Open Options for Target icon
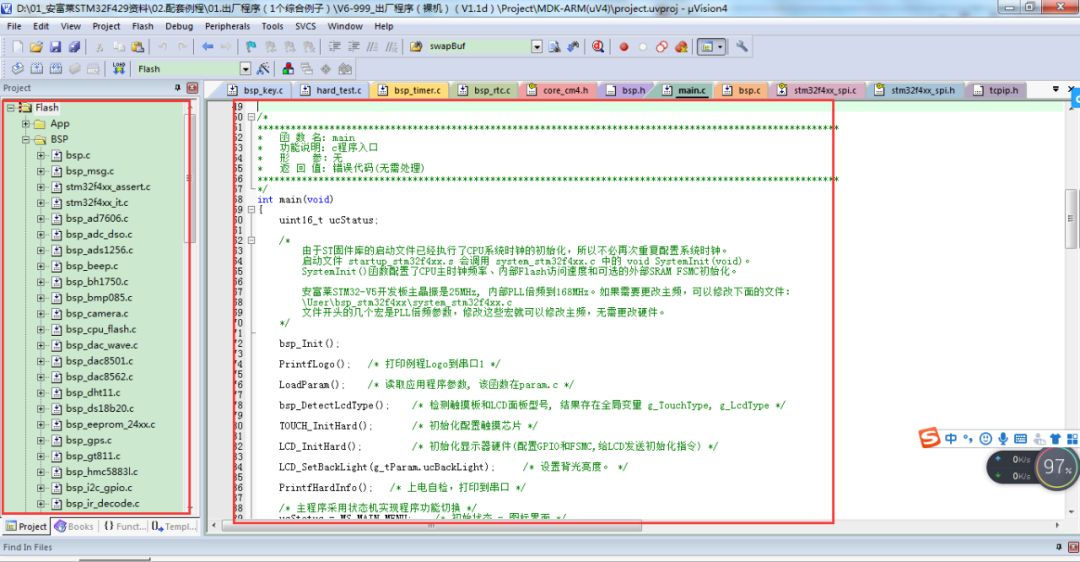The image size is (1080, 562). point(263,69)
